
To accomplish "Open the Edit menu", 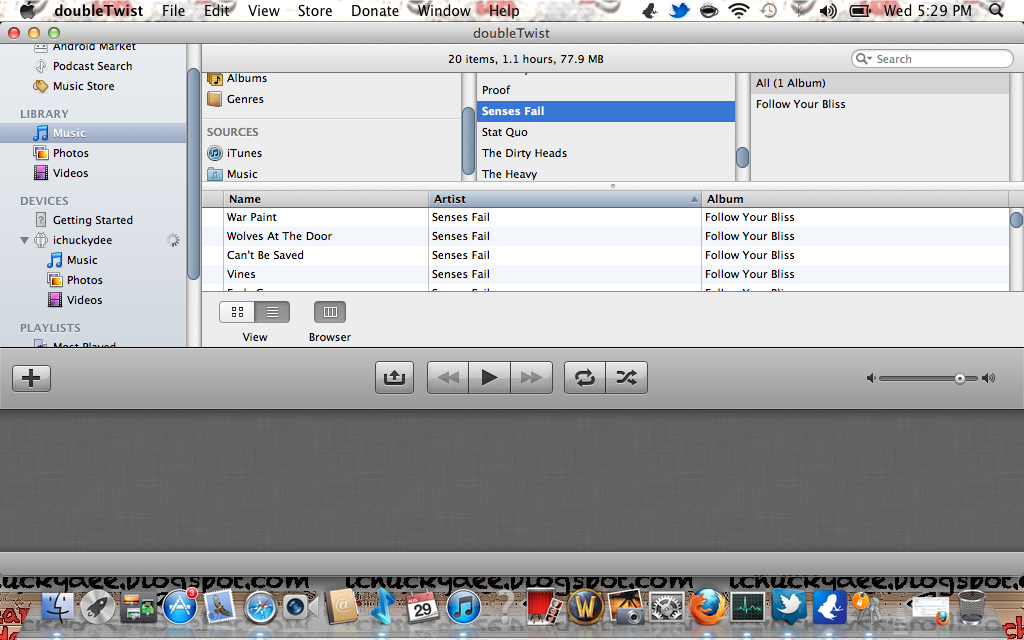I will (x=216, y=10).
